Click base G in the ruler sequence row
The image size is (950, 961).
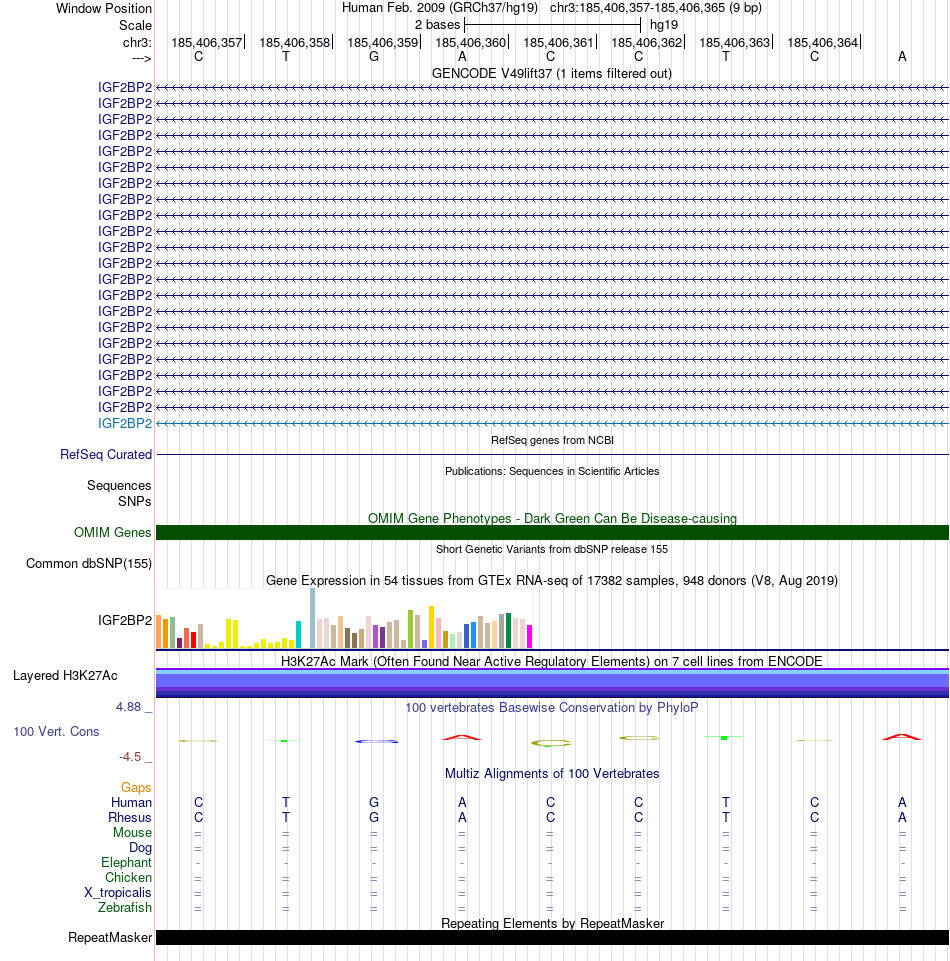pyautogui.click(x=374, y=56)
